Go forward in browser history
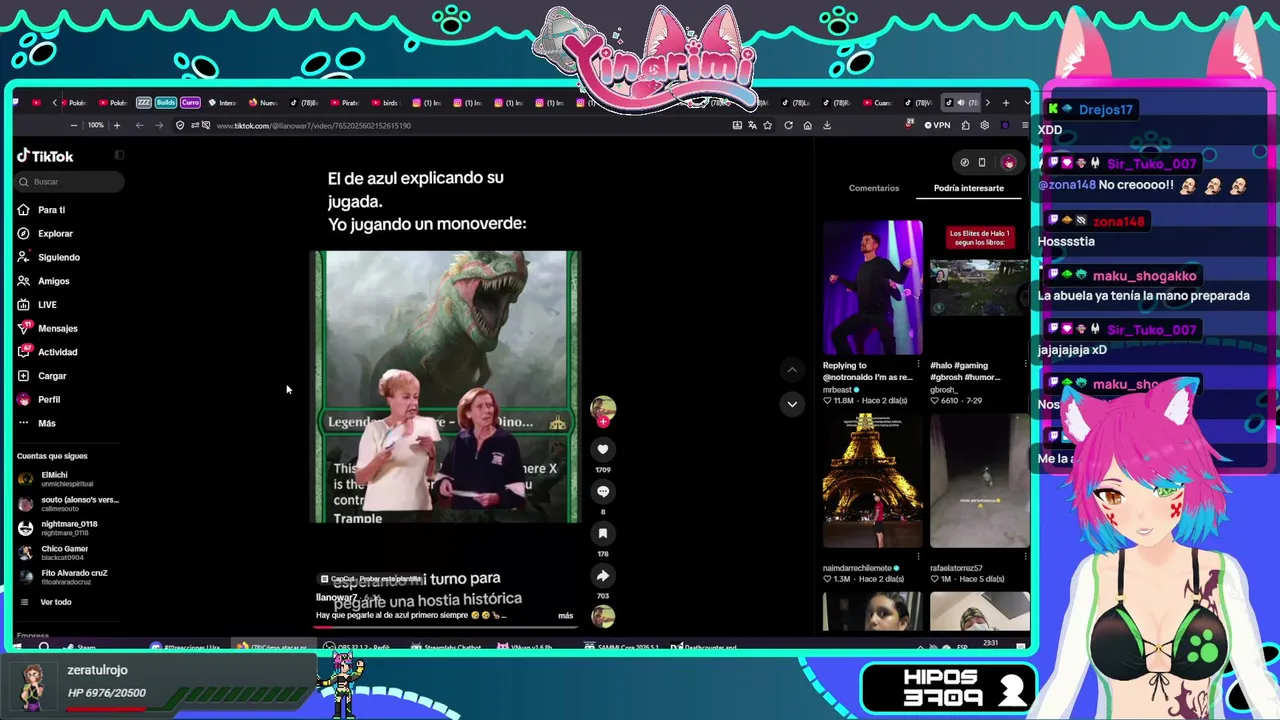This screenshot has height=720, width=1280. [157, 125]
